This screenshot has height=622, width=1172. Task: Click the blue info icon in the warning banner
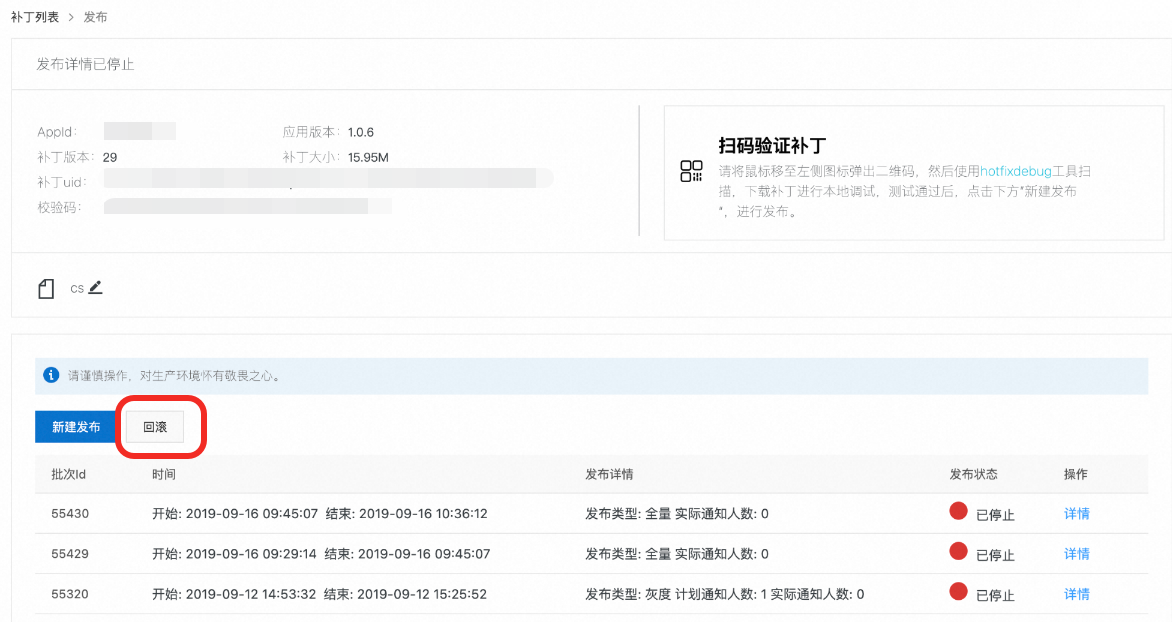[51, 375]
